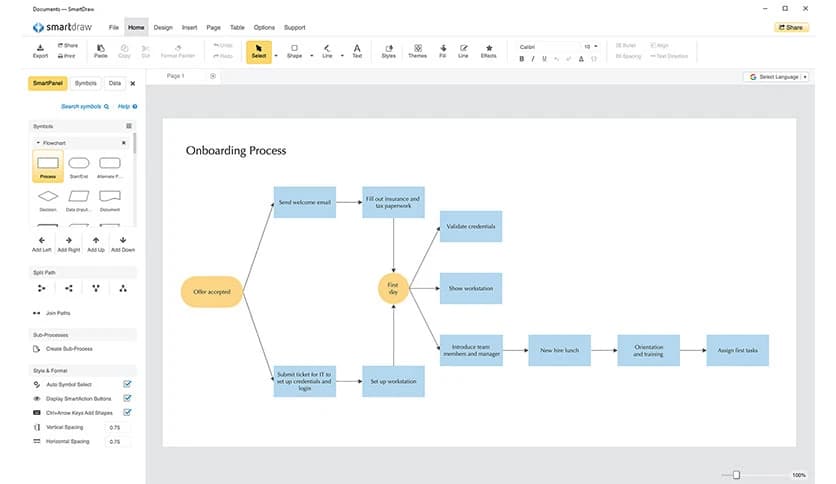Click the Vertical Spacing value field
The image size is (836, 484).
pyautogui.click(x=115, y=427)
